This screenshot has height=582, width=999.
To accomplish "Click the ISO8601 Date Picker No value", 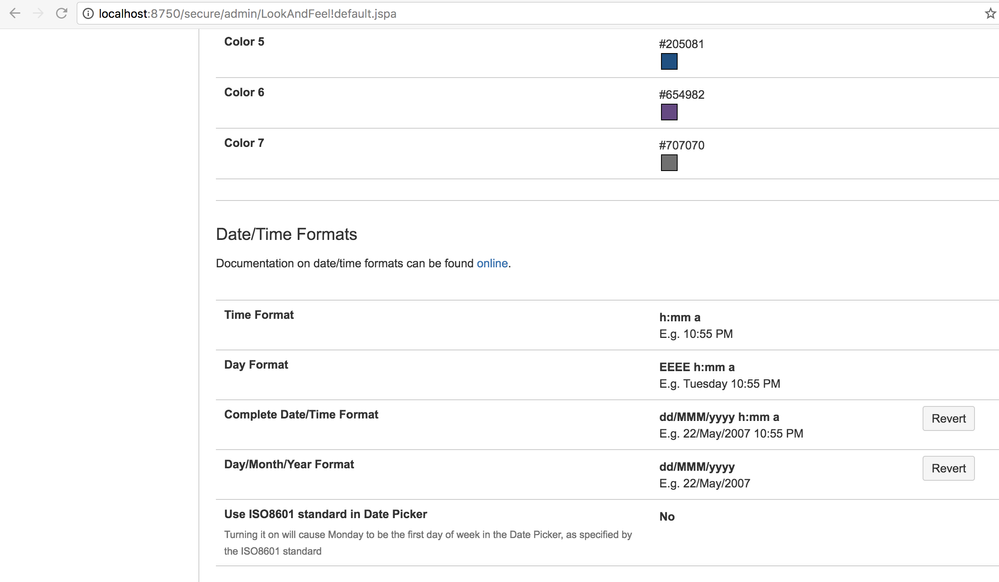I will click(x=666, y=516).
